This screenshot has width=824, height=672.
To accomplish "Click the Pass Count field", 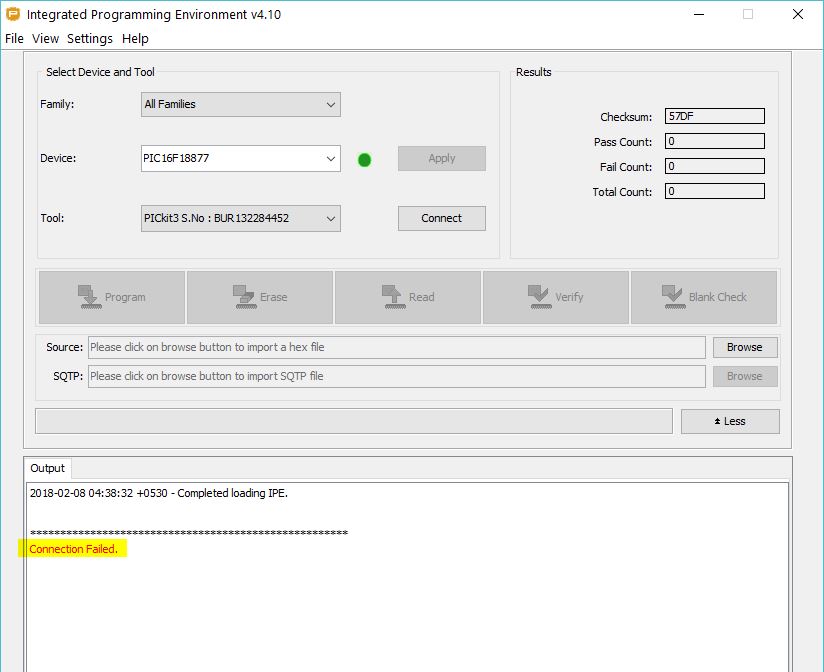I will click(715, 141).
